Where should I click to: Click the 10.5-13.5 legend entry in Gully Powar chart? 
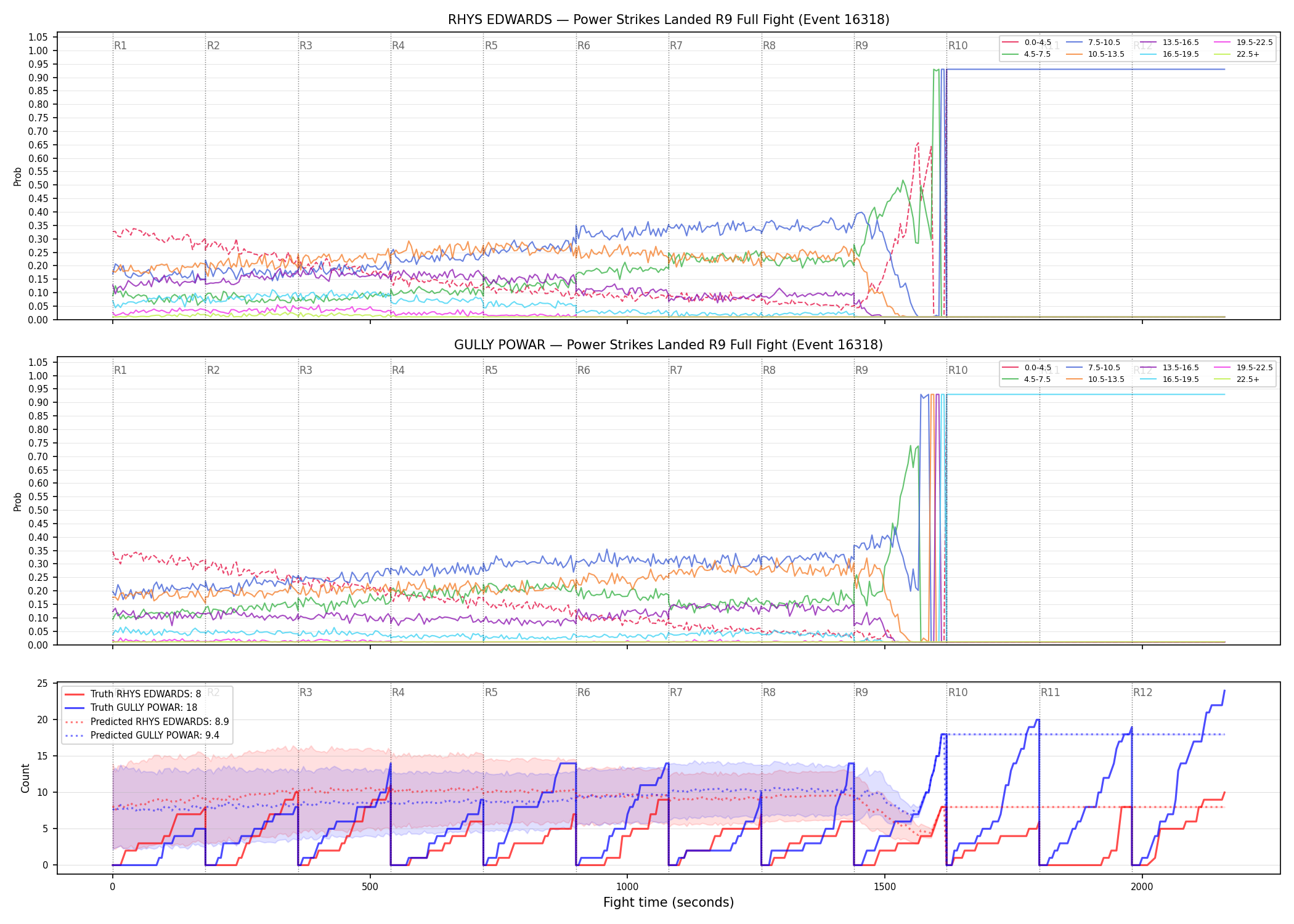coord(1095,379)
